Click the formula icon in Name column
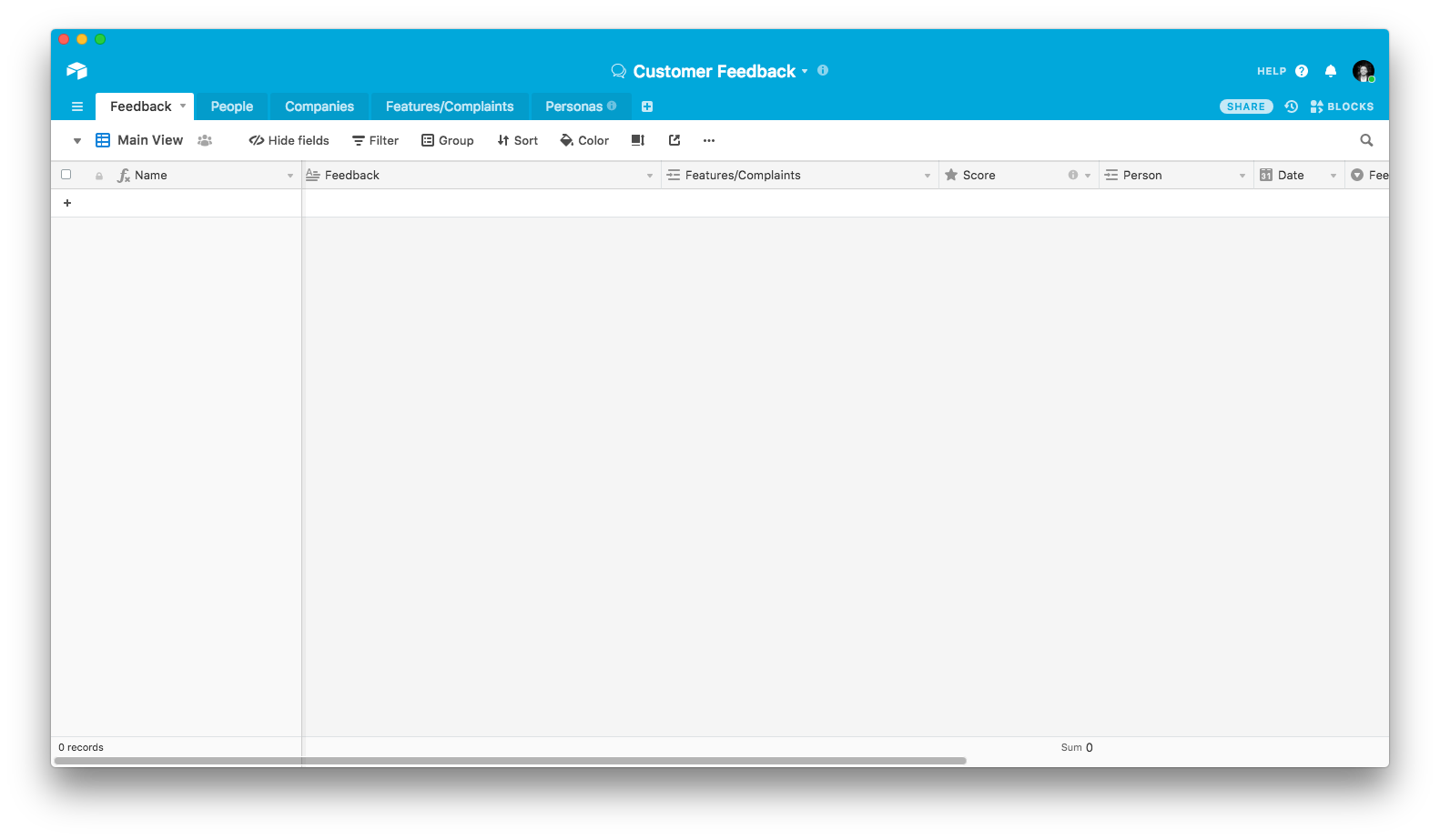The width and height of the screenshot is (1440, 840). tap(124, 176)
